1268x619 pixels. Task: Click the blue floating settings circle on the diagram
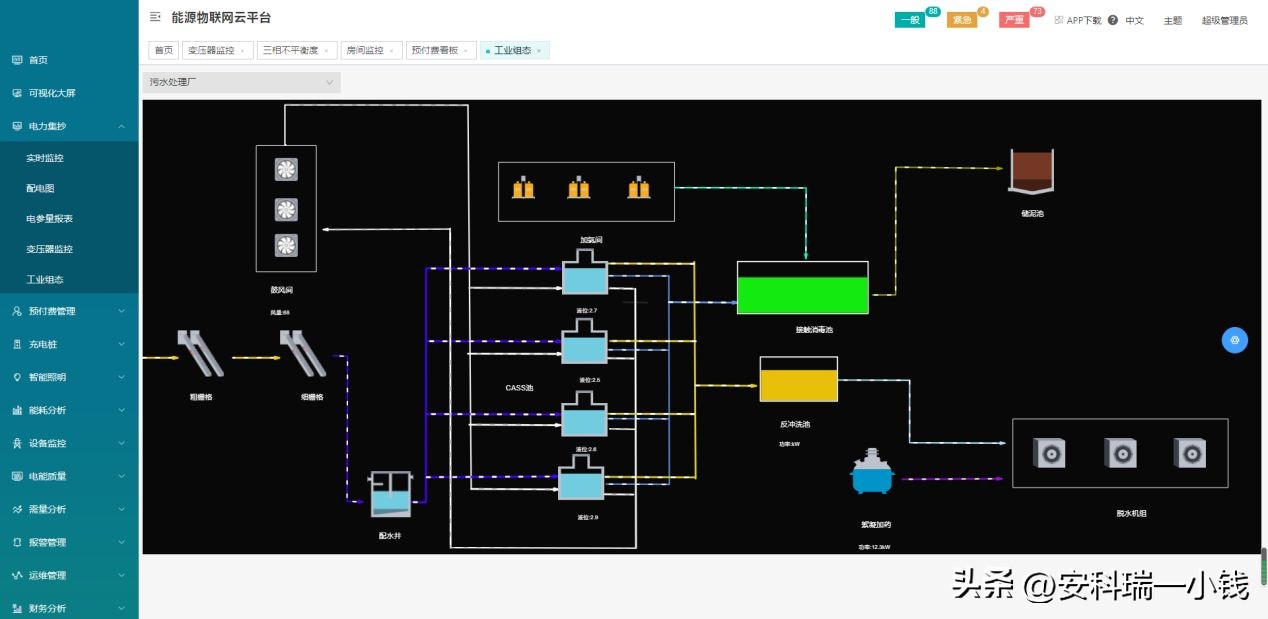click(x=1235, y=340)
